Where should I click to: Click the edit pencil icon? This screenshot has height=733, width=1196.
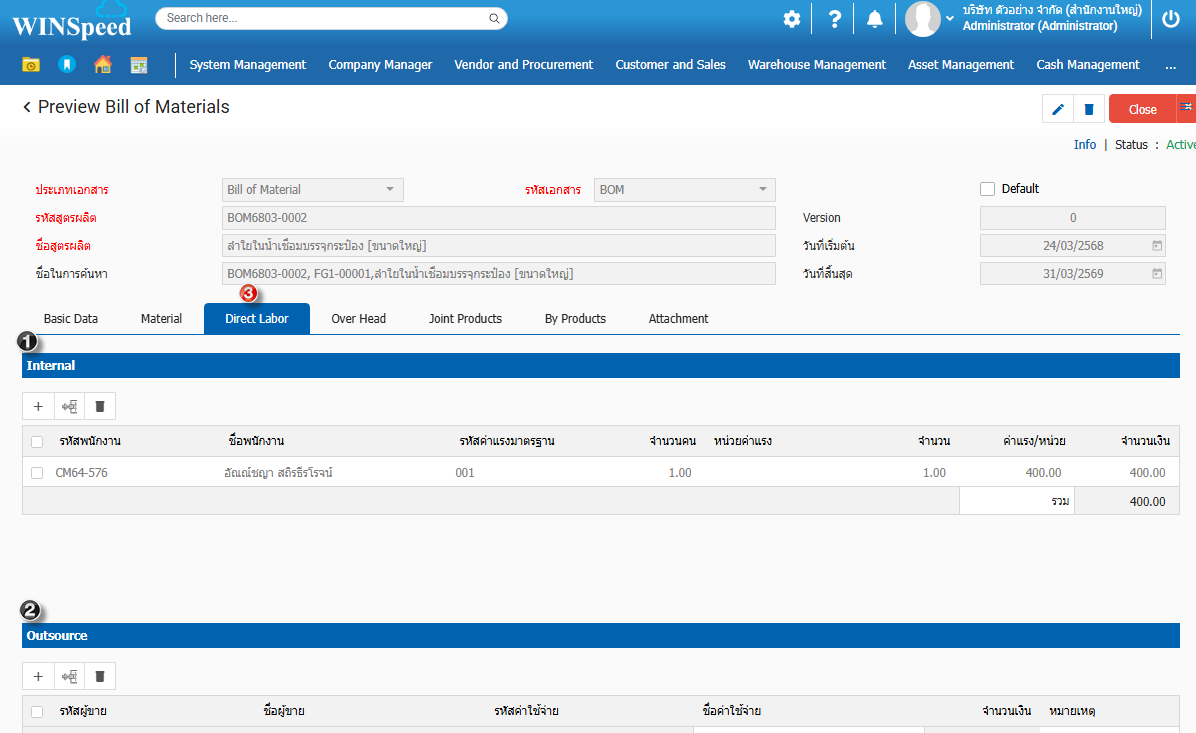click(x=1058, y=109)
